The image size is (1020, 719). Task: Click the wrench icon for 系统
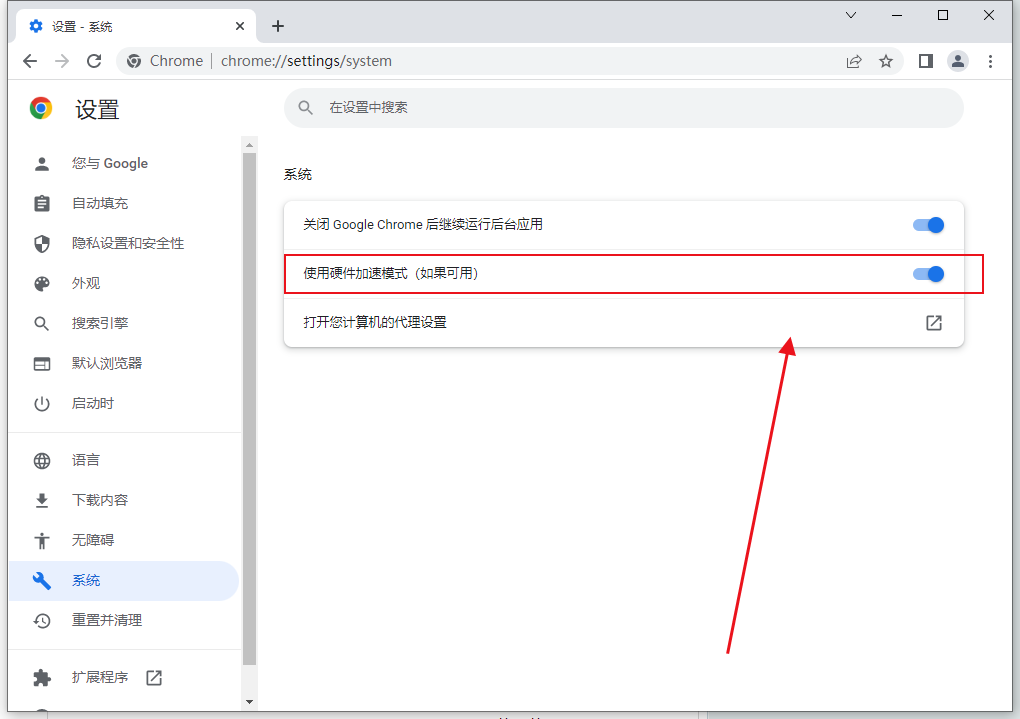[42, 580]
